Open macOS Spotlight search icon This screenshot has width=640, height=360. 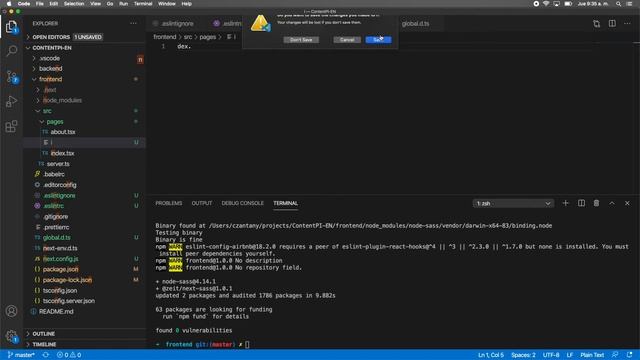point(618,4)
